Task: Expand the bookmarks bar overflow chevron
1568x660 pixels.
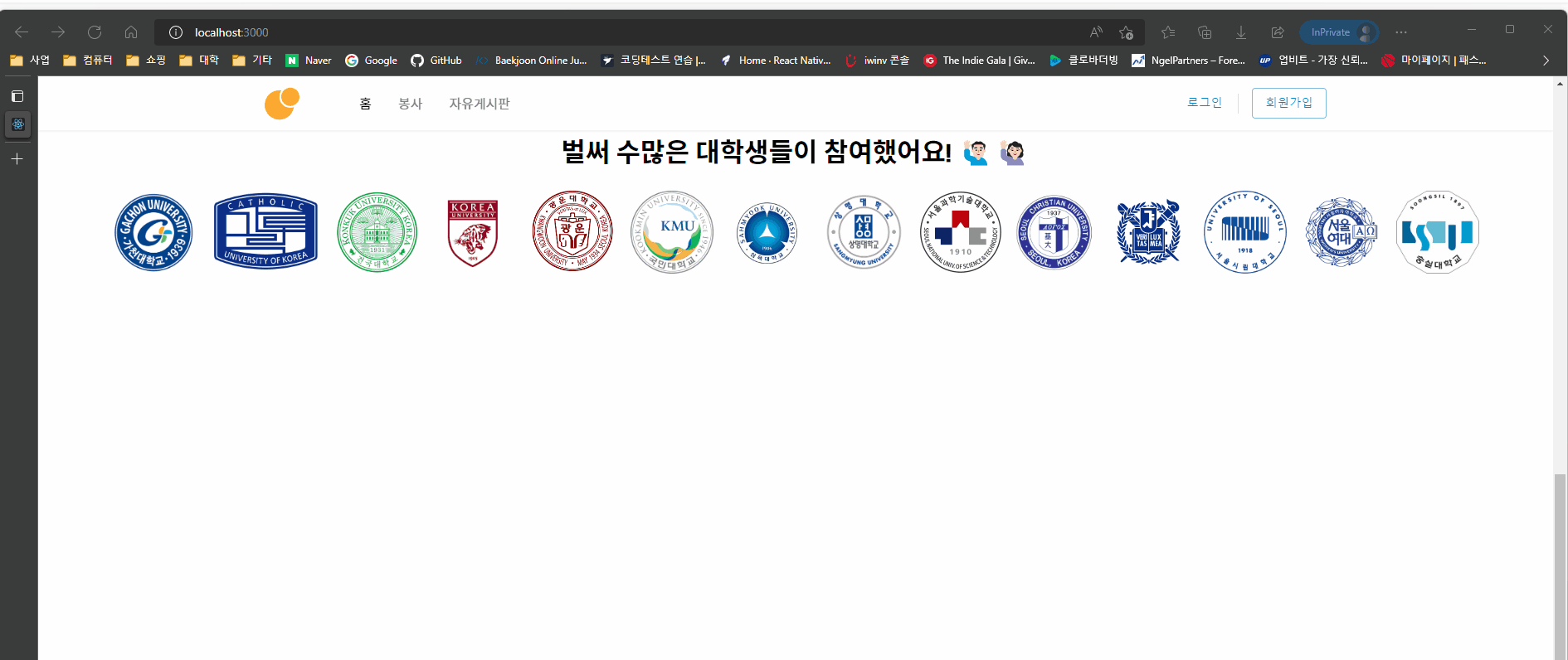Action: [1546, 61]
